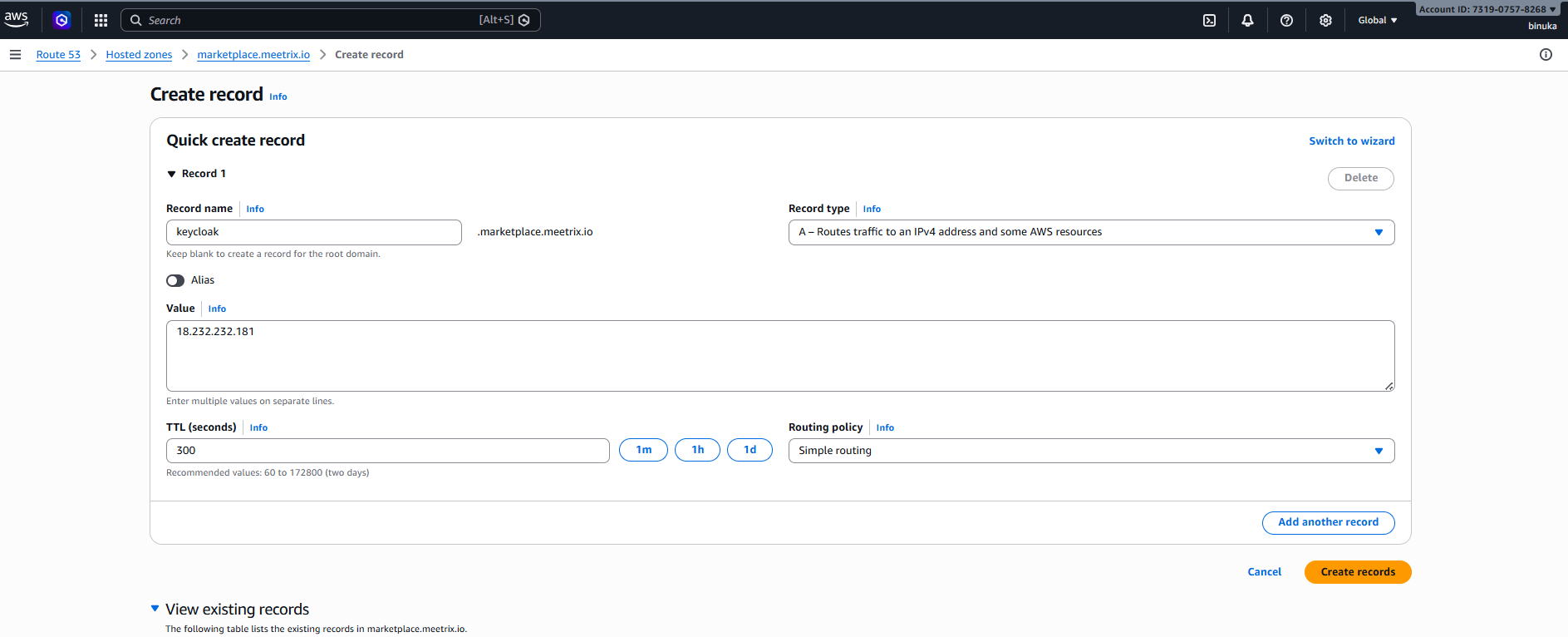The image size is (1568, 637).
Task: Open the settings gear icon
Action: [1325, 20]
